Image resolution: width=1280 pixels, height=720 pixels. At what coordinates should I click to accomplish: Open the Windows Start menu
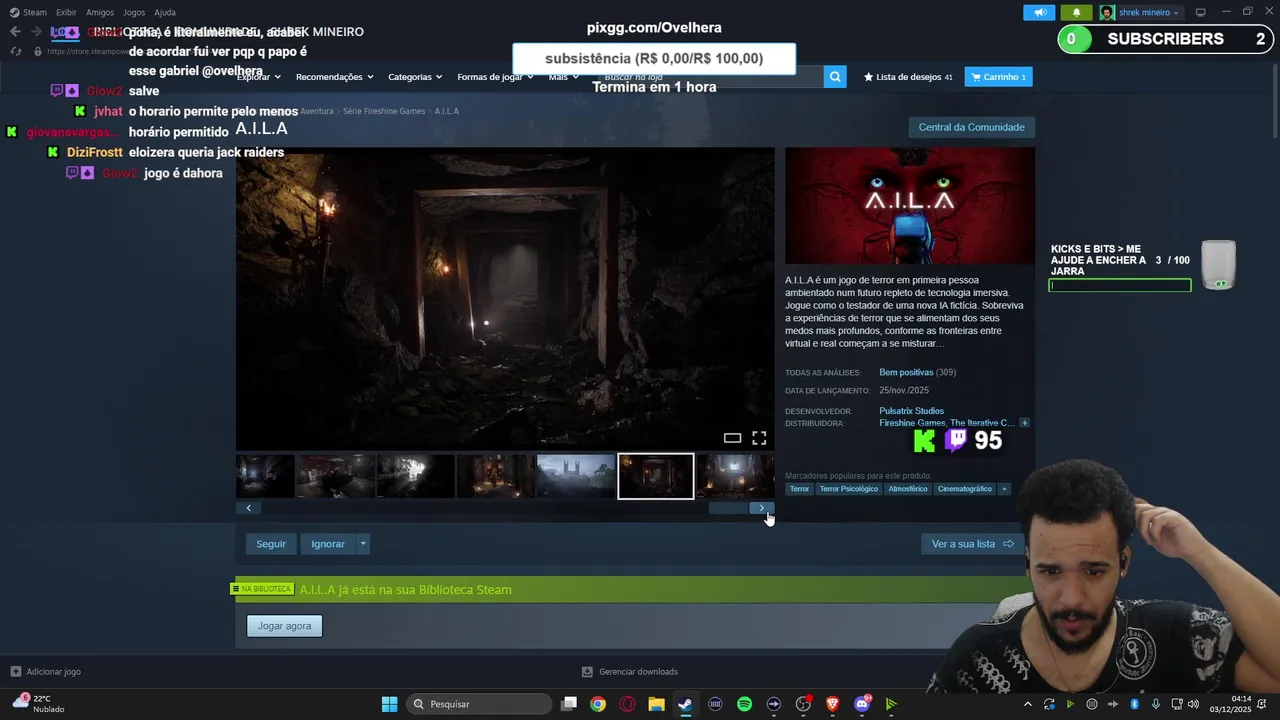point(389,704)
